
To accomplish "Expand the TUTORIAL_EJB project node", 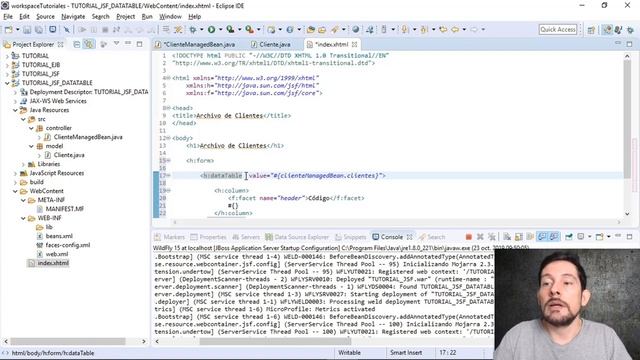I will (x=7, y=65).
